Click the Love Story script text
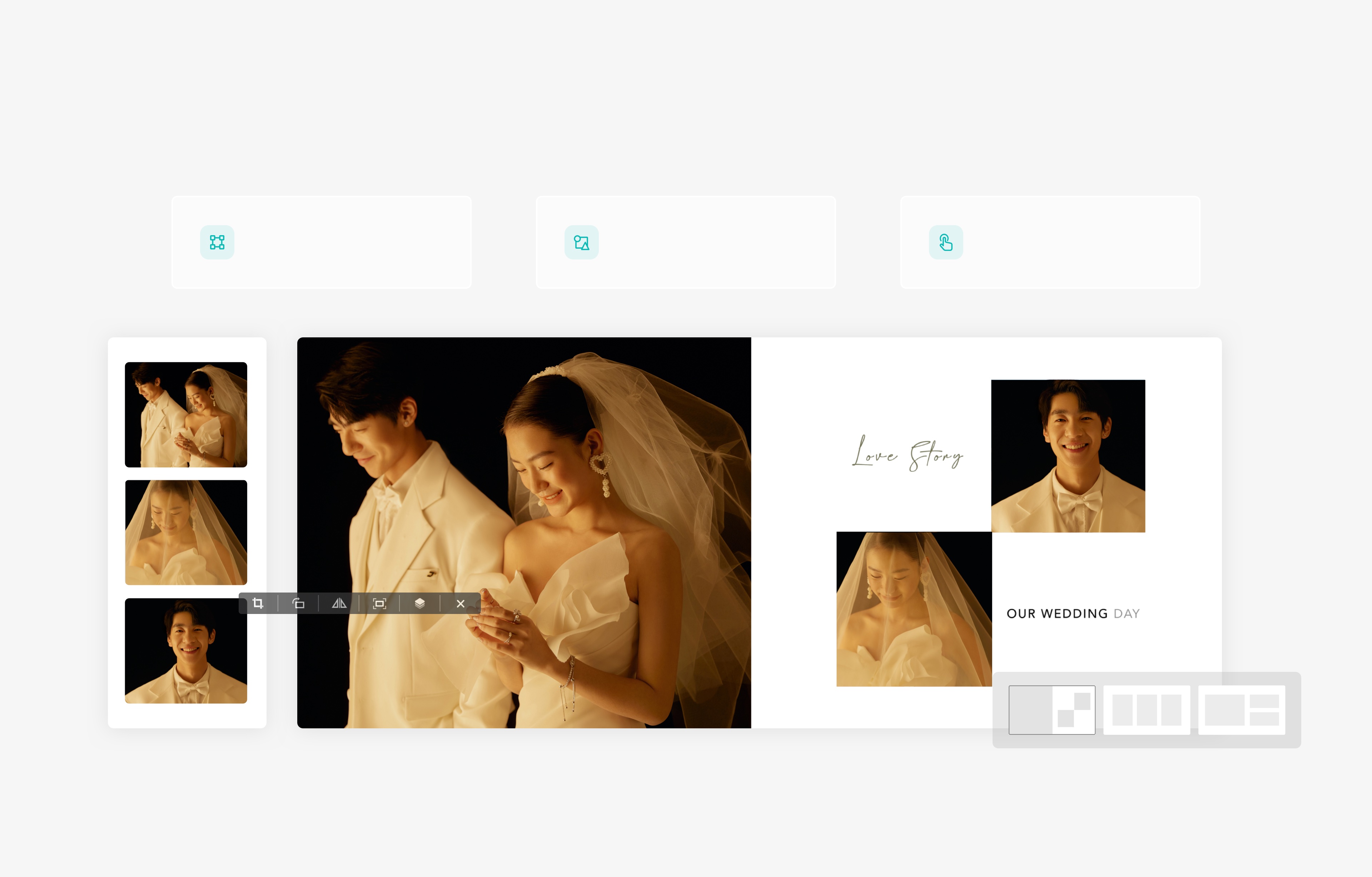Image resolution: width=1372 pixels, height=877 pixels. [907, 454]
